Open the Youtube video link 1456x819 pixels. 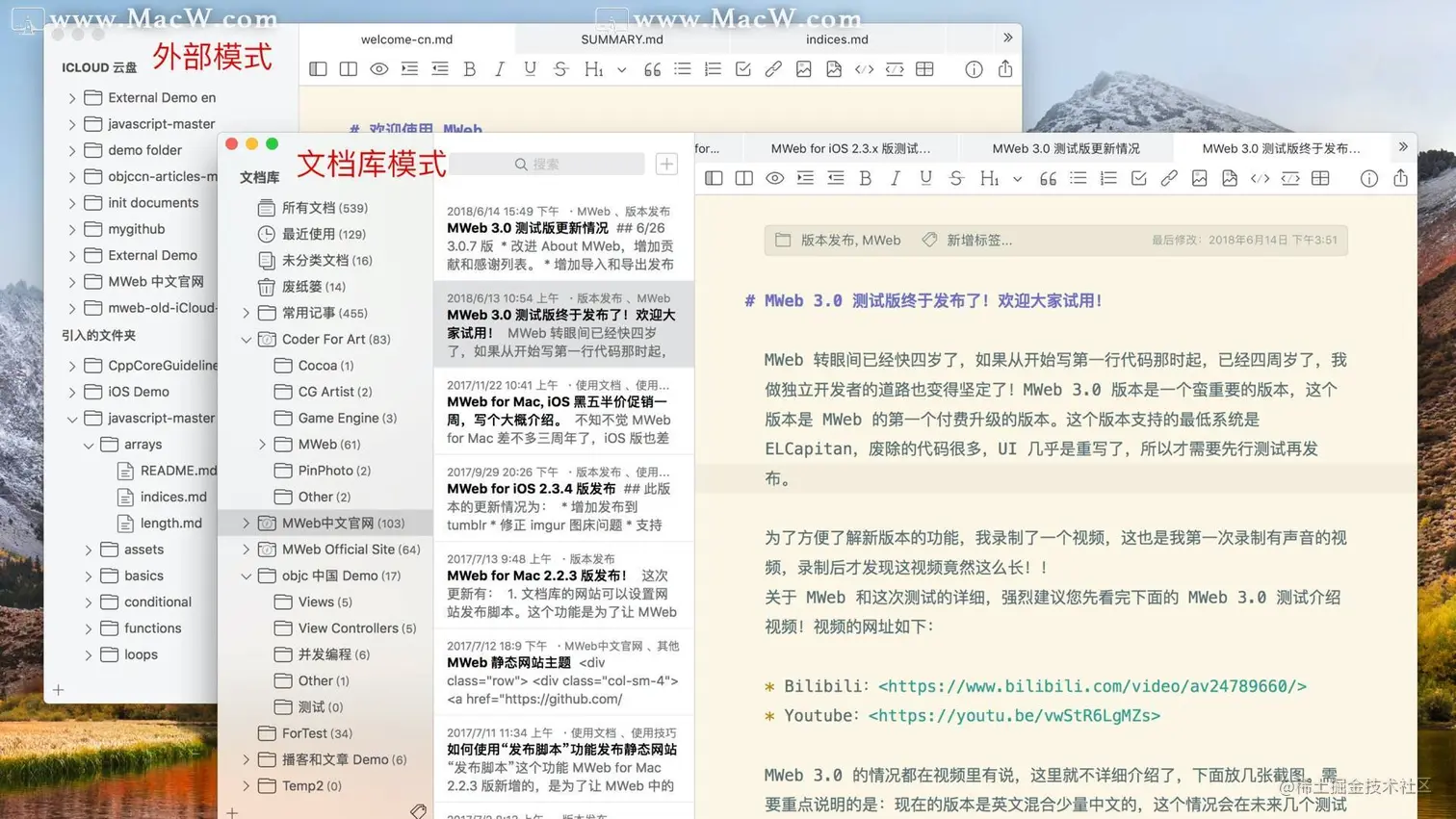pos(1014,716)
